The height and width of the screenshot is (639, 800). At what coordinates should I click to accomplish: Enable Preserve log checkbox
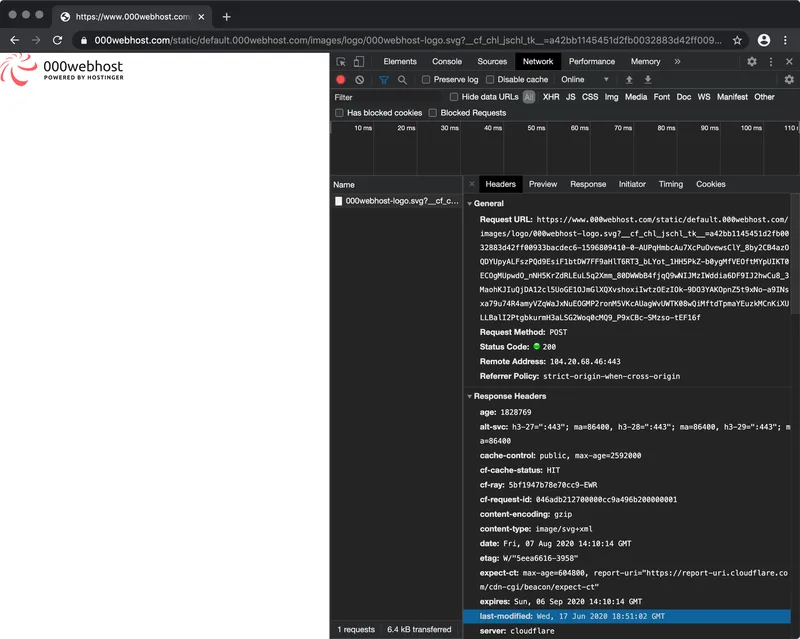[x=426, y=80]
